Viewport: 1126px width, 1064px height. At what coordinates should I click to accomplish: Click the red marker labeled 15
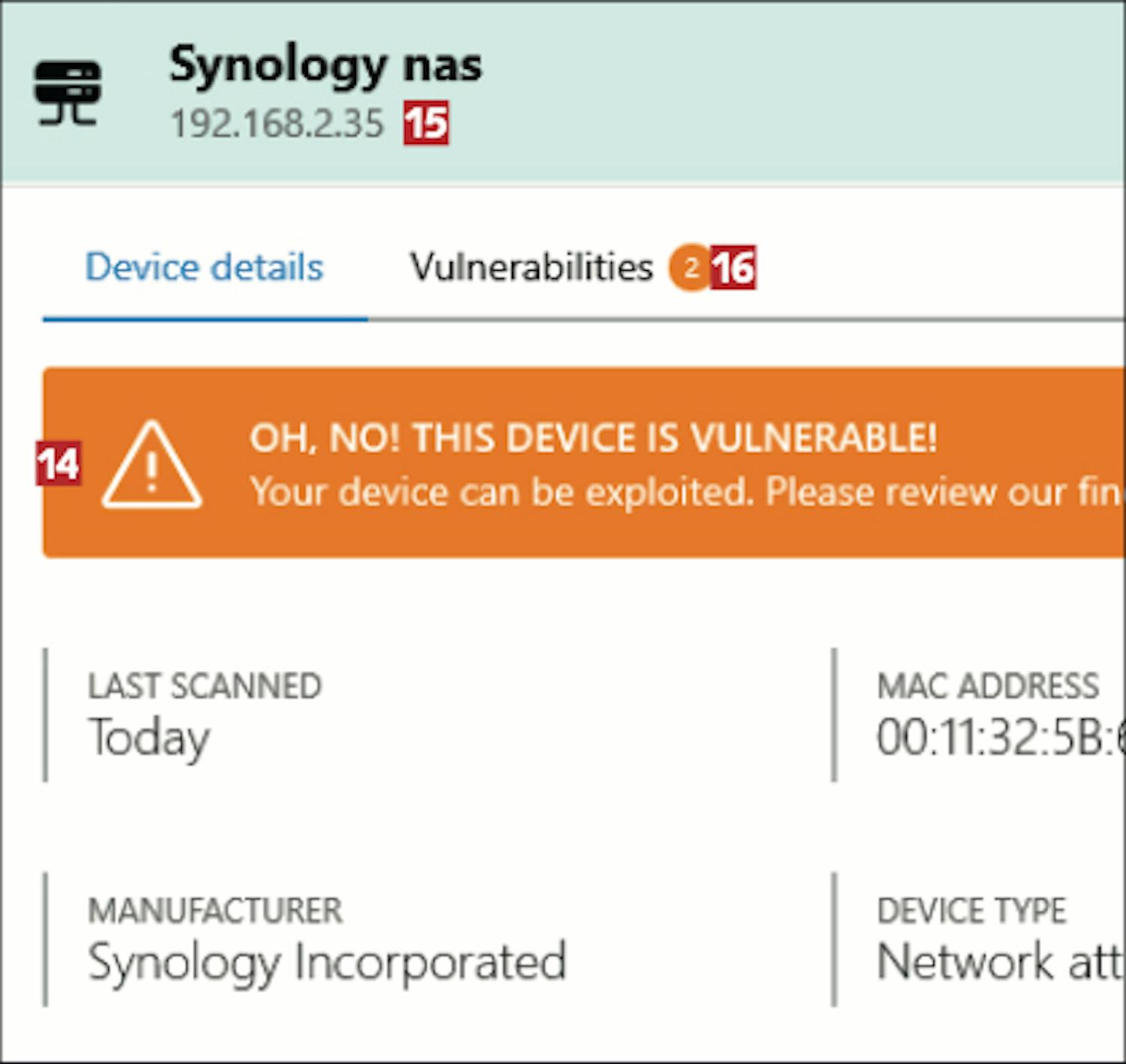click(426, 123)
